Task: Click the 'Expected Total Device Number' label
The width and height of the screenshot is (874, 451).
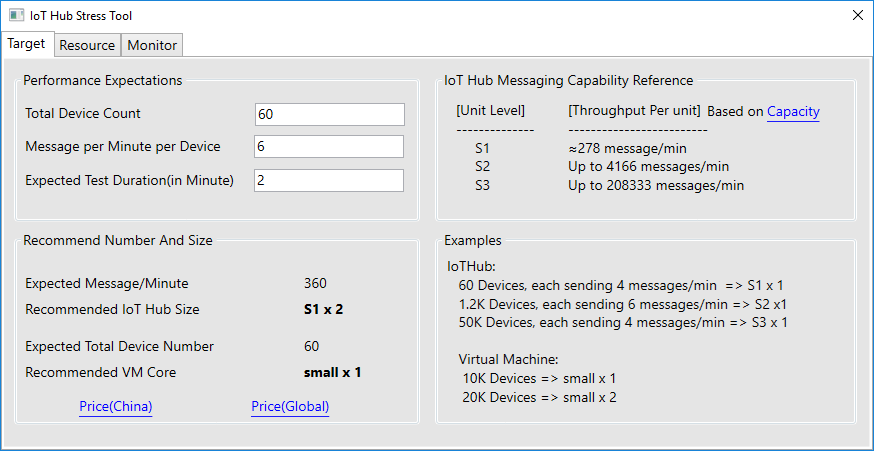Action: tap(119, 346)
